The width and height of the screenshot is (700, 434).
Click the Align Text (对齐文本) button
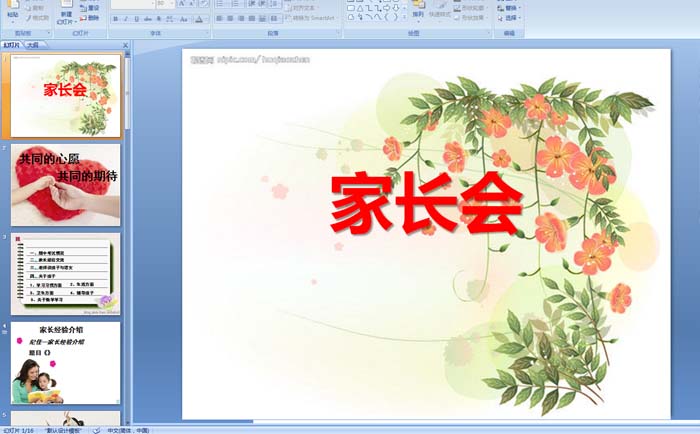[x=302, y=8]
